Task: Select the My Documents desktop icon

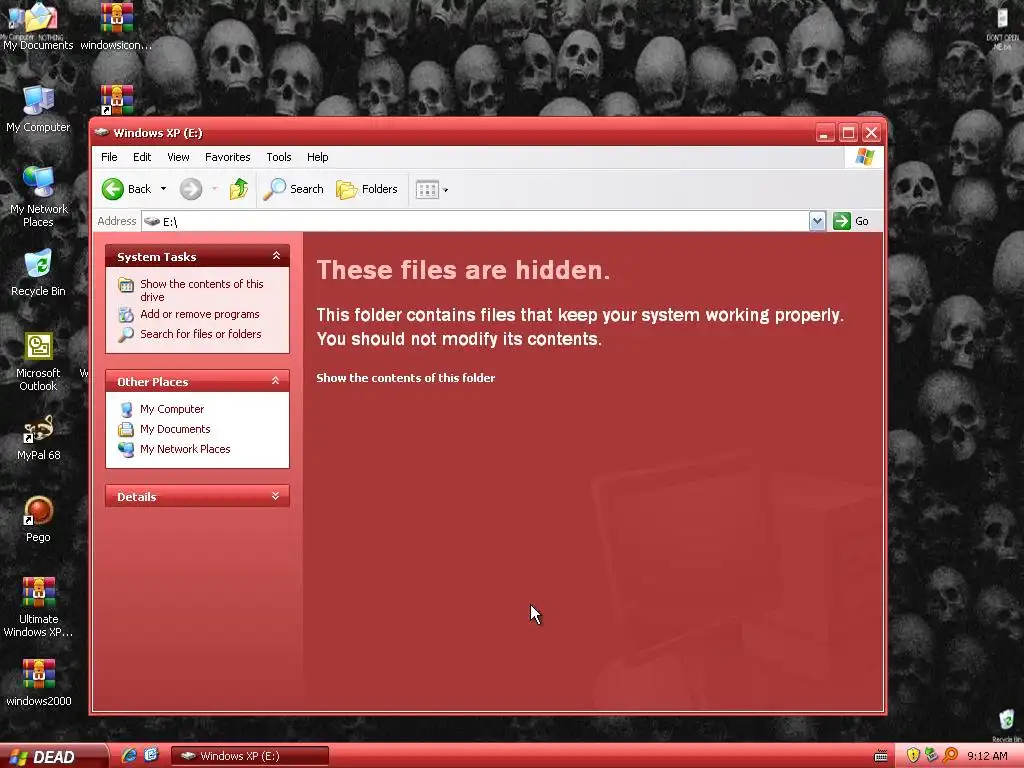Action: point(38,27)
